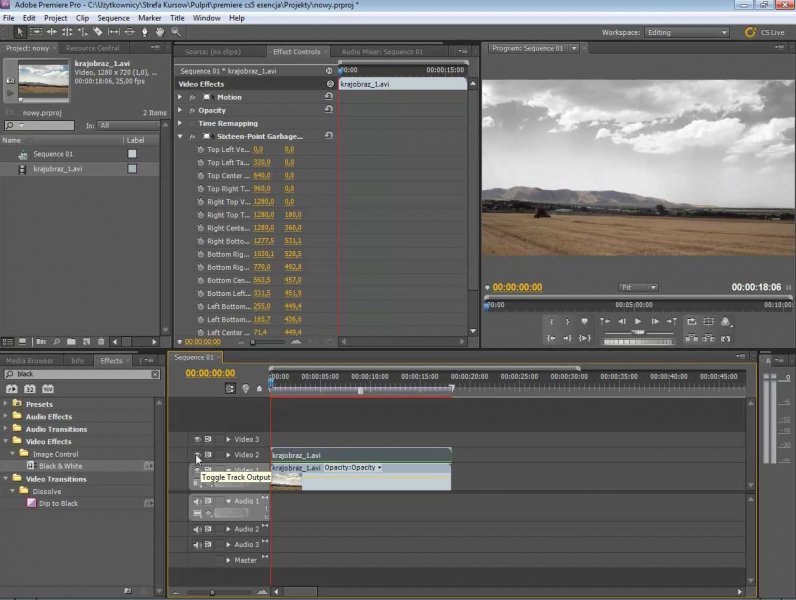This screenshot has width=796, height=600.
Task: Switch to the Media Browser tab
Action: tap(30, 360)
